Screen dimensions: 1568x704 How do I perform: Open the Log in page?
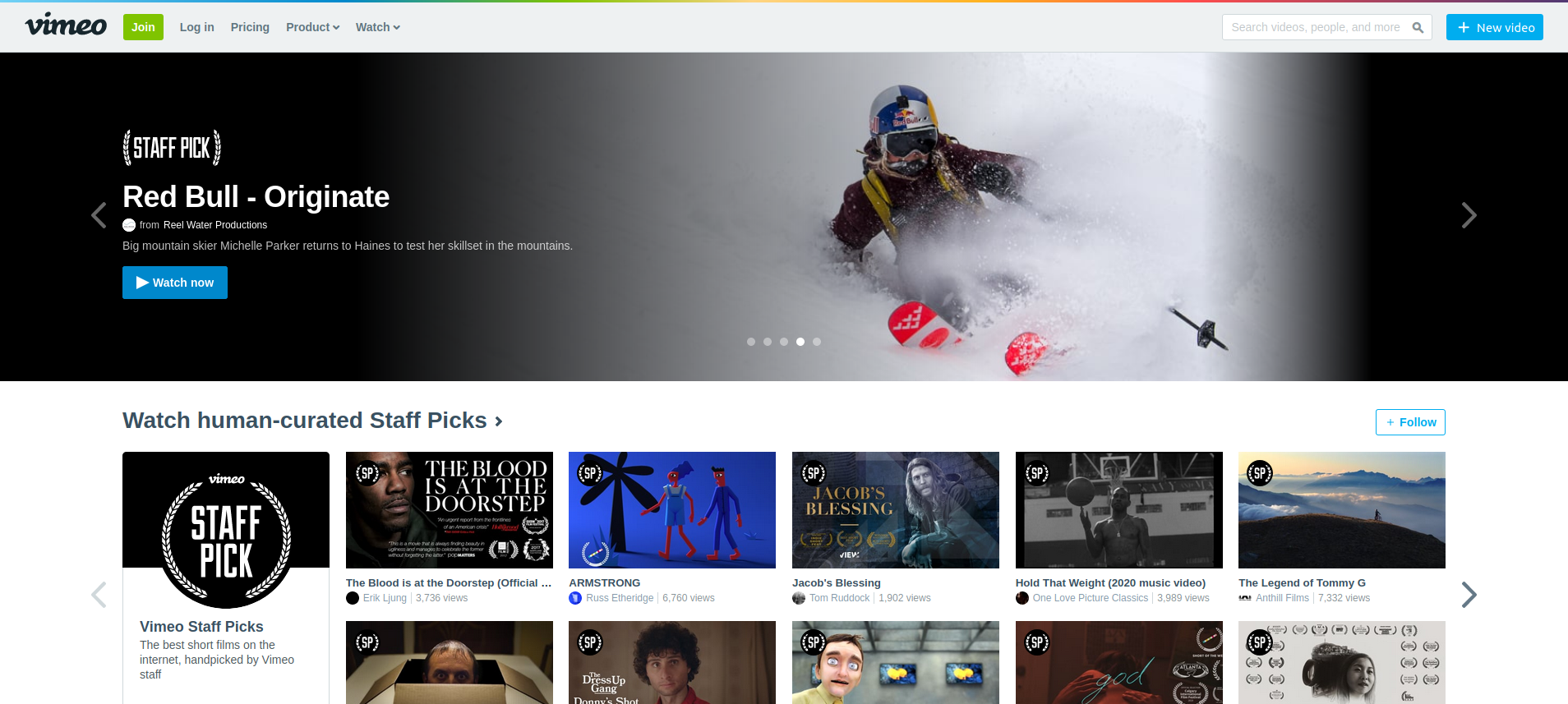pos(196,27)
